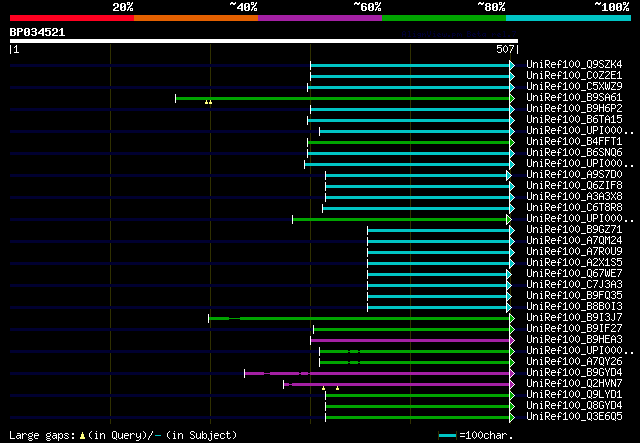Open the UniRef100_C0Z2E1 hit label
The height and width of the screenshot is (443, 640).
click(574, 76)
